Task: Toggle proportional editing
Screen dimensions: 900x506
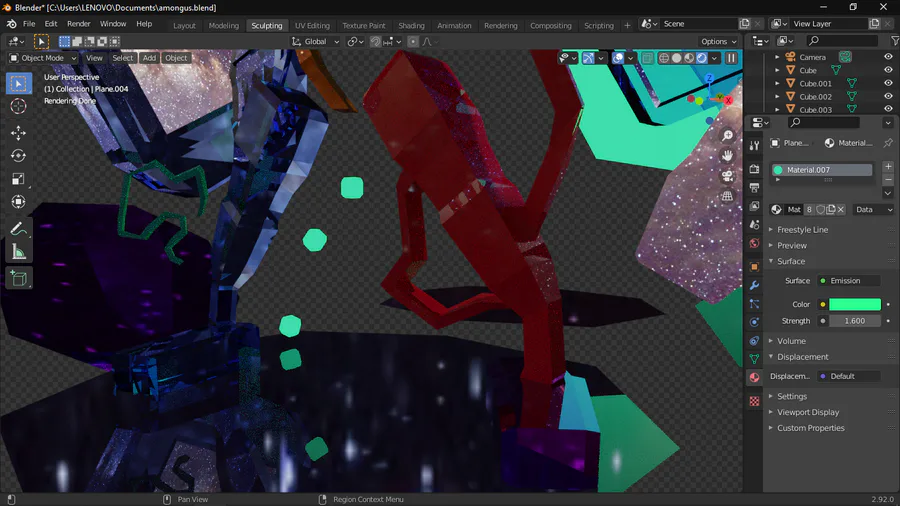Action: [413, 41]
